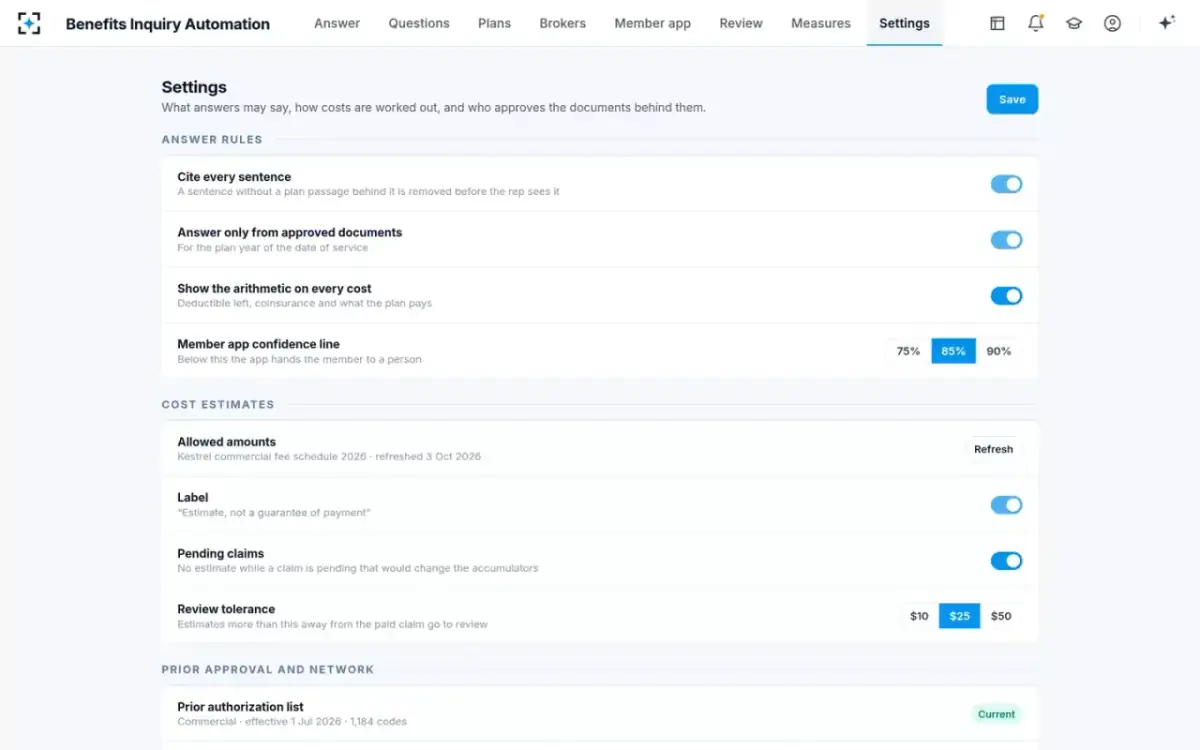Open the layout panel icon
Screen dimensions: 1200x750
tap(997, 23)
